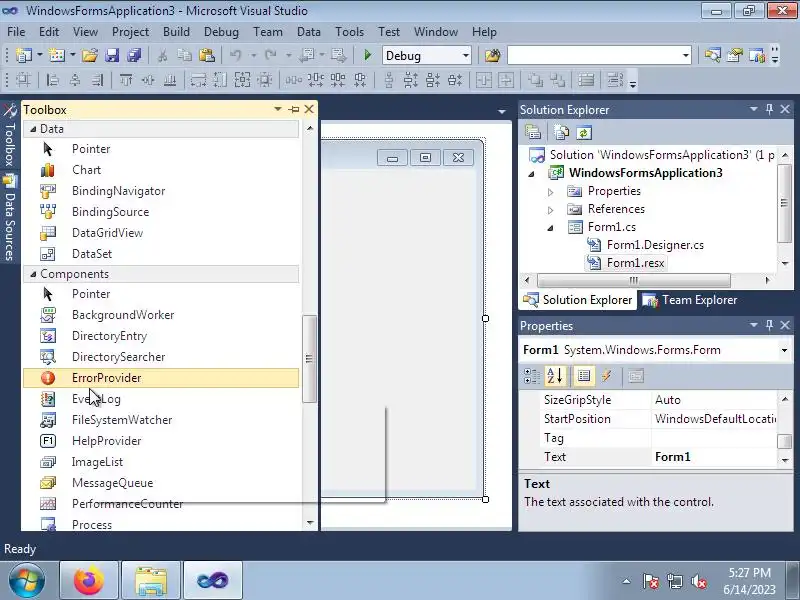Click the New Project toolbar icon
The height and width of the screenshot is (600, 800).
23,55
